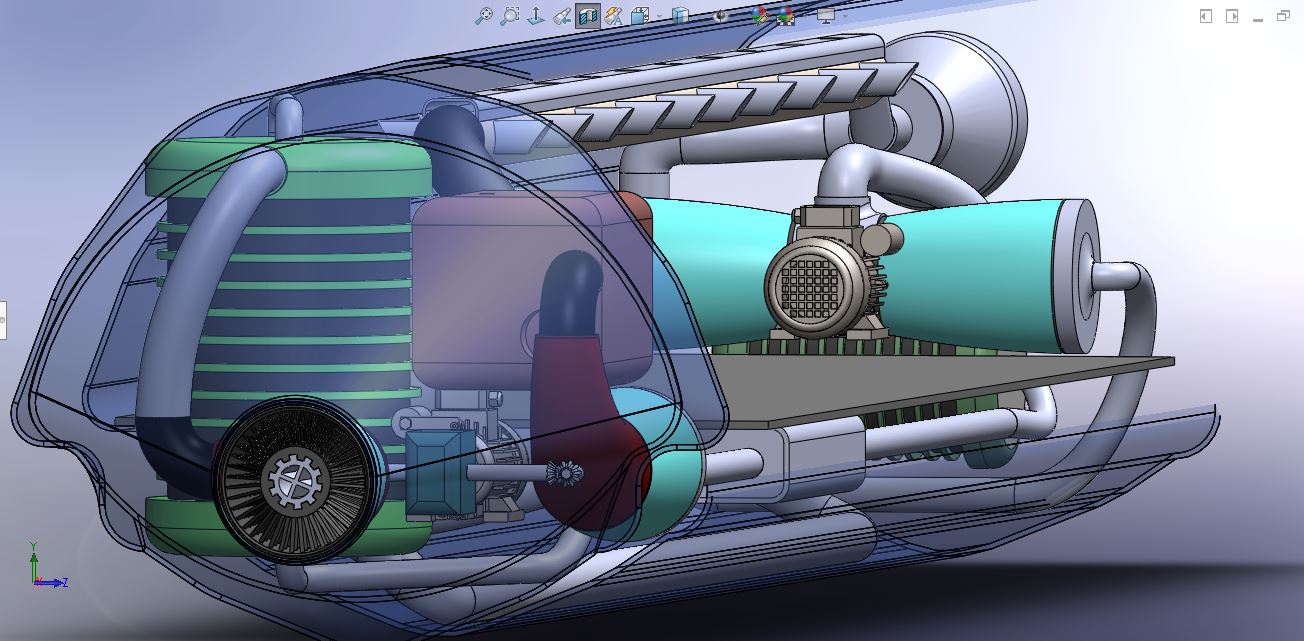Click the Previous View arrow icon
This screenshot has width=1304, height=641.
pos(563,14)
